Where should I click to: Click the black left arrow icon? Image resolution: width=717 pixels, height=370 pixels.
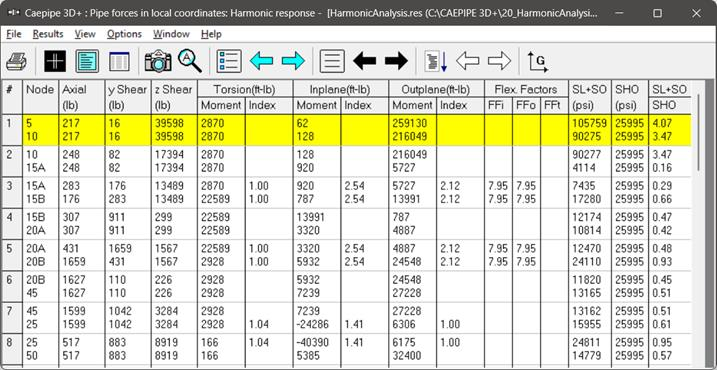pyautogui.click(x=364, y=61)
